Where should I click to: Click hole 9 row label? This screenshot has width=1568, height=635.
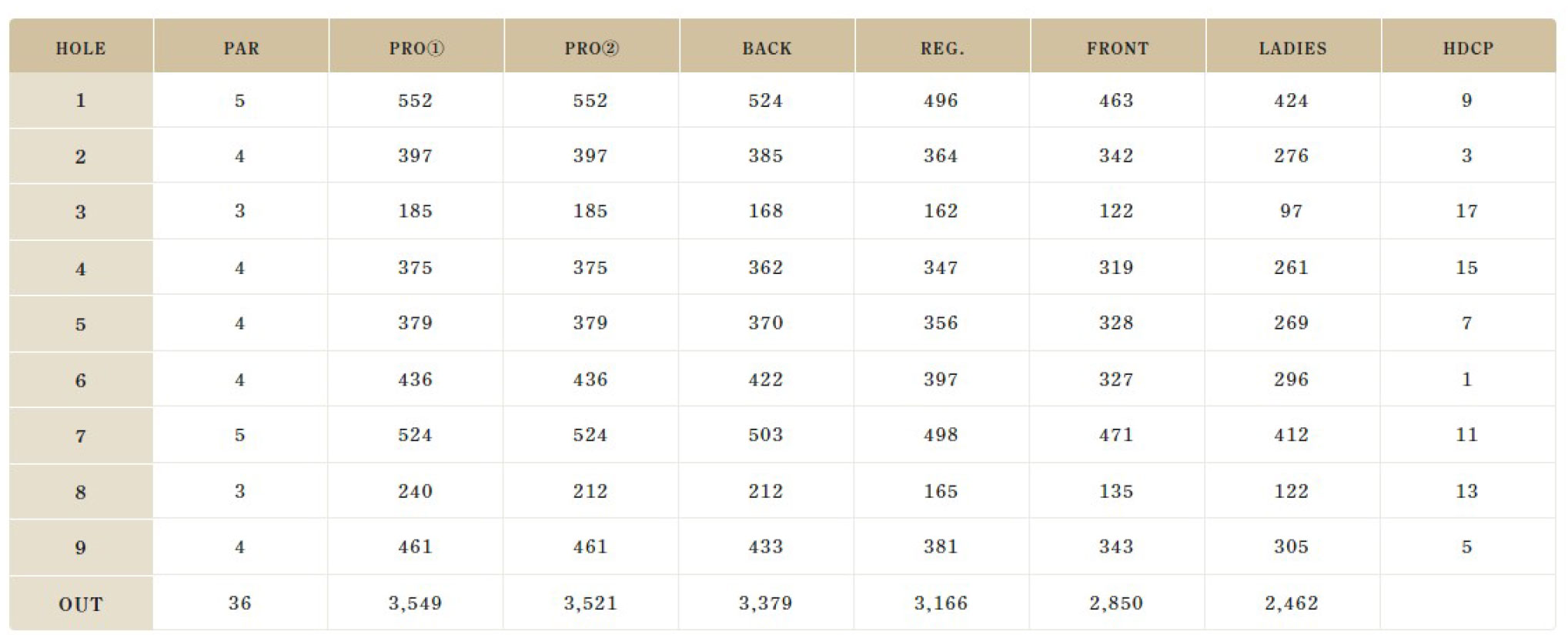coord(81,547)
